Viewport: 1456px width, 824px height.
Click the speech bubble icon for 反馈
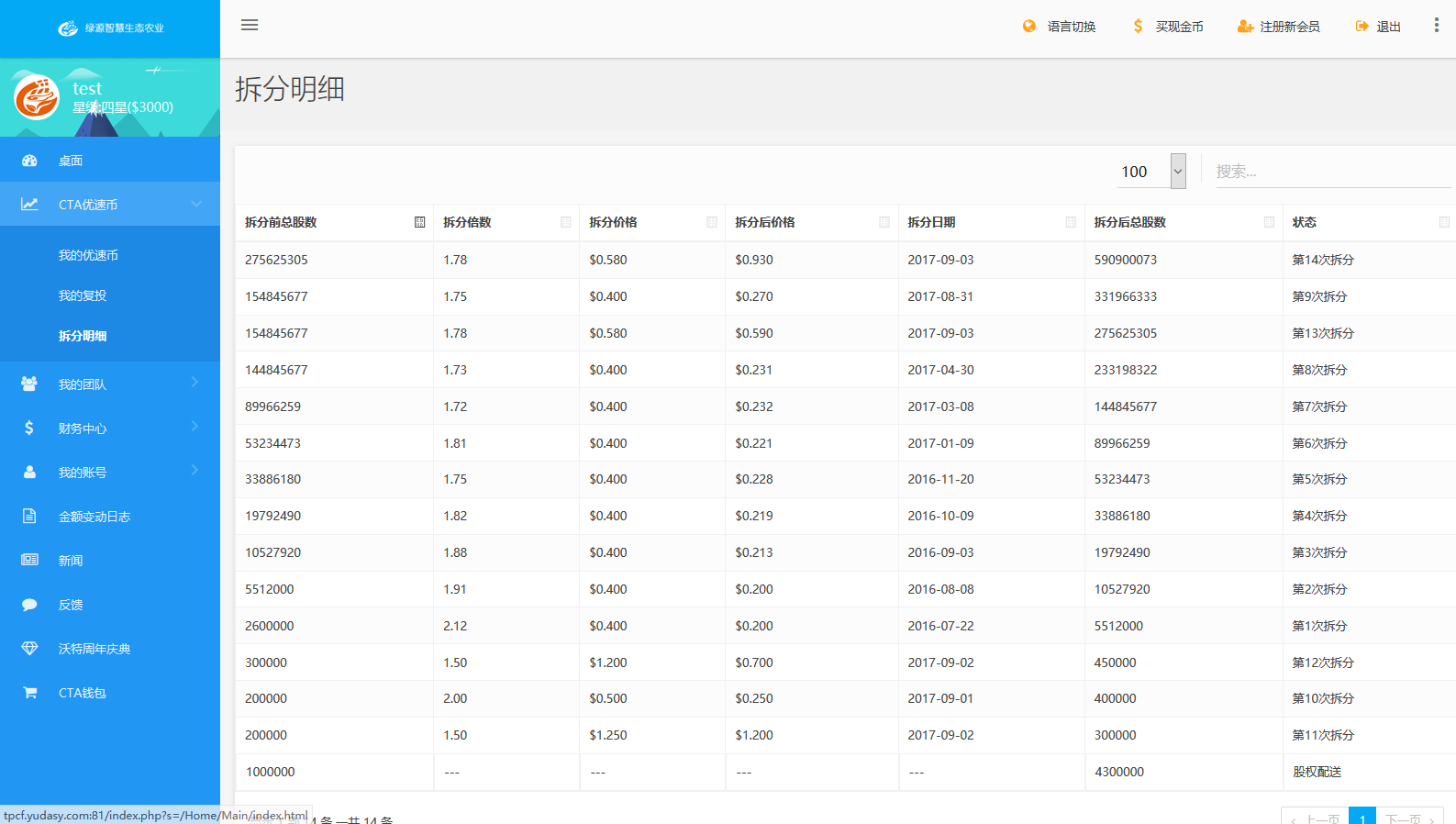point(29,605)
